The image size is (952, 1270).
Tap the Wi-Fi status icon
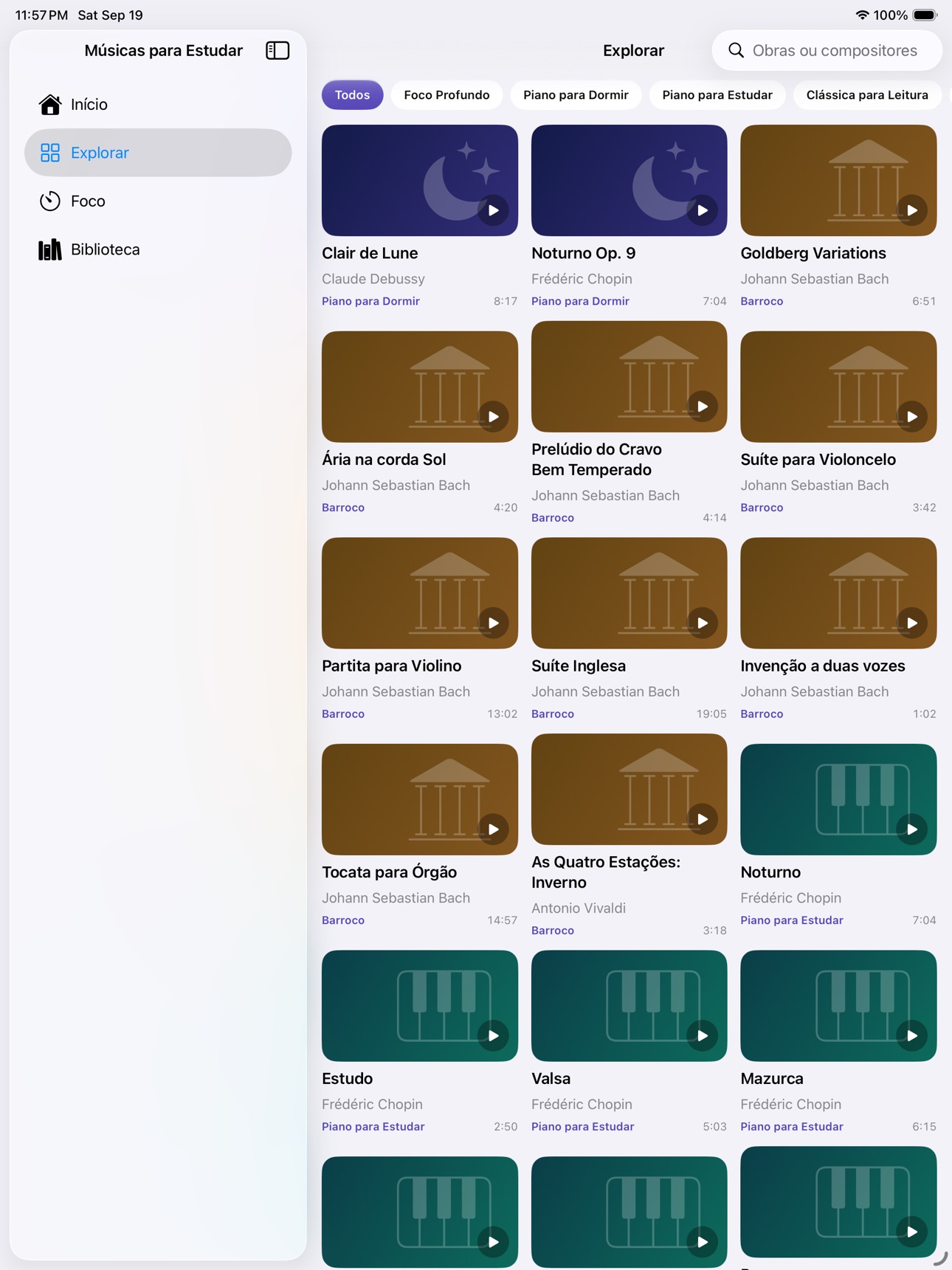tap(861, 15)
